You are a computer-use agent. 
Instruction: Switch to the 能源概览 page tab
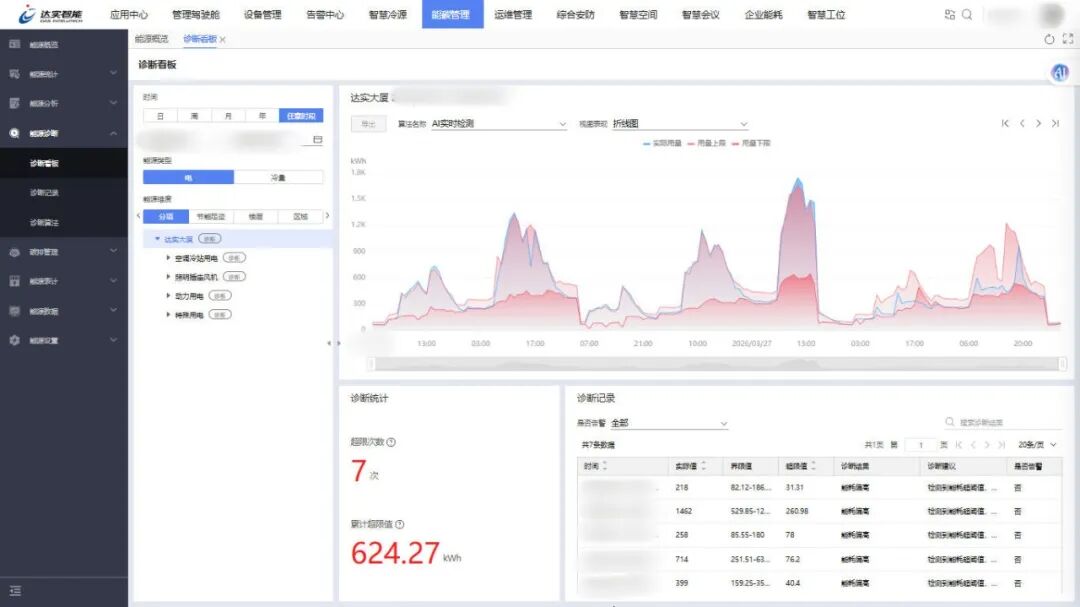(152, 39)
